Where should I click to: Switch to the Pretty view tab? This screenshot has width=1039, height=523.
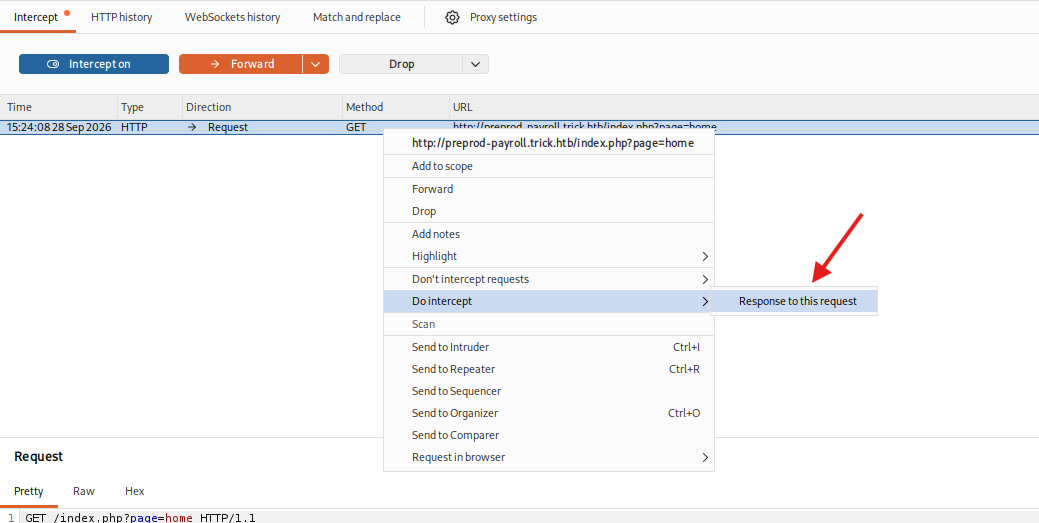(28, 491)
